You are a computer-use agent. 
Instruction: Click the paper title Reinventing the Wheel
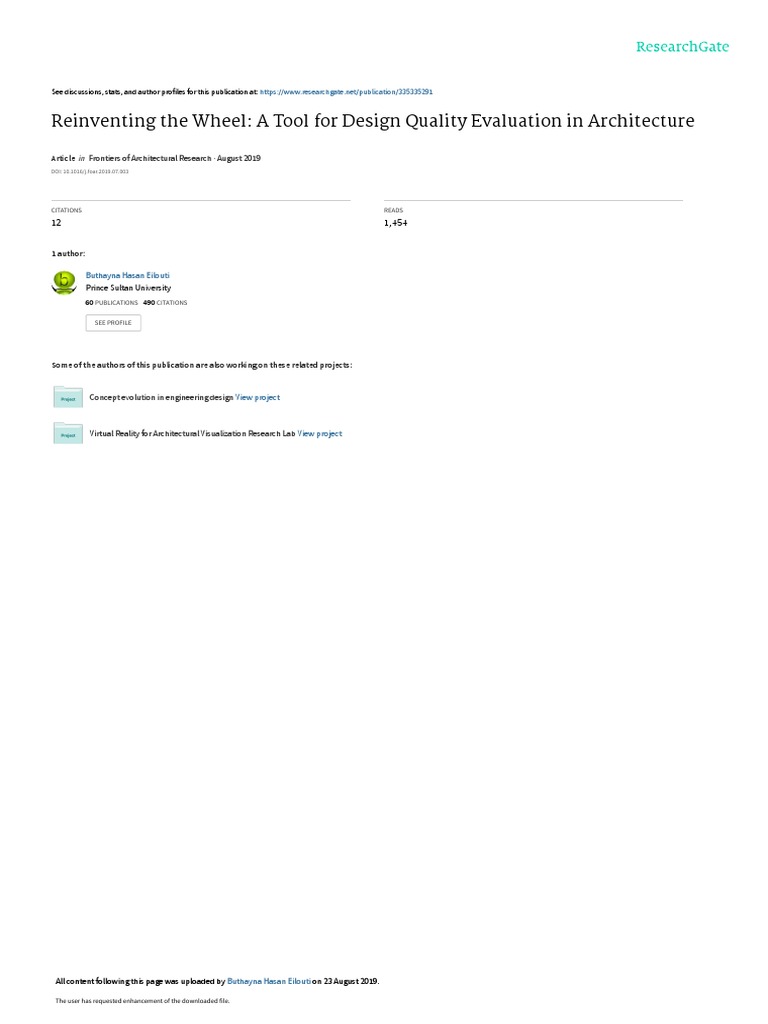tap(373, 121)
